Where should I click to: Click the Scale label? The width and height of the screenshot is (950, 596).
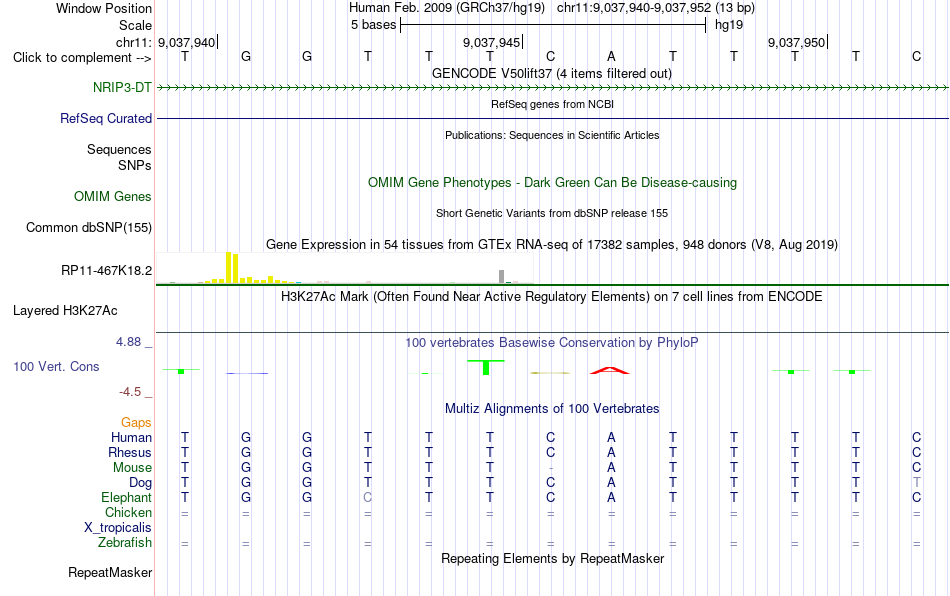click(135, 25)
